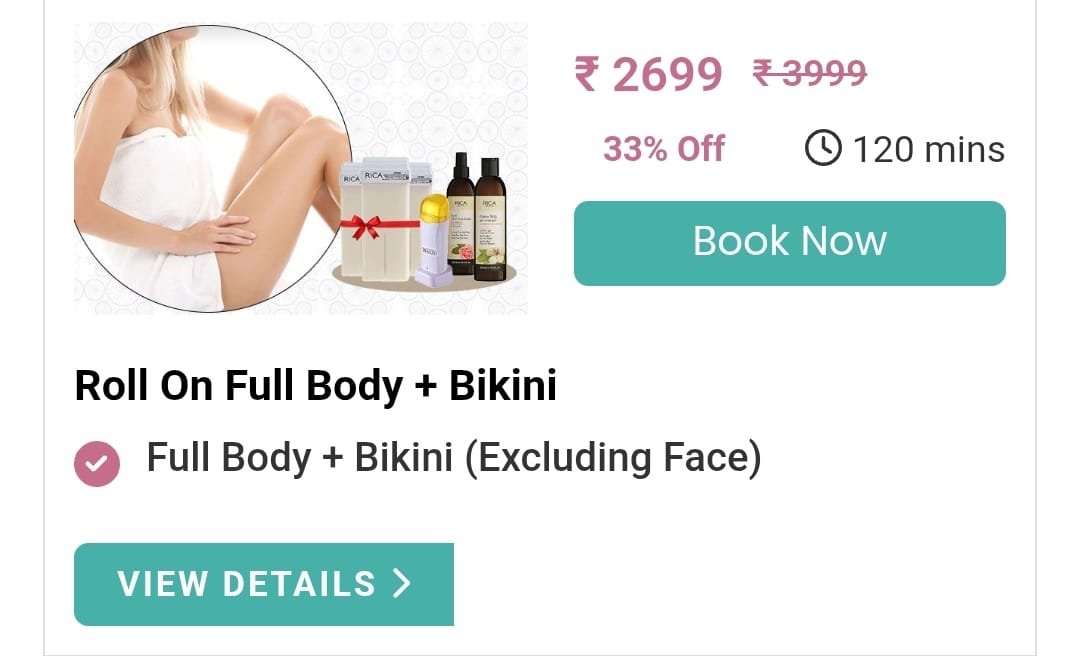Click the 33% Off discount label
This screenshot has height=656, width=1080.
(664, 148)
